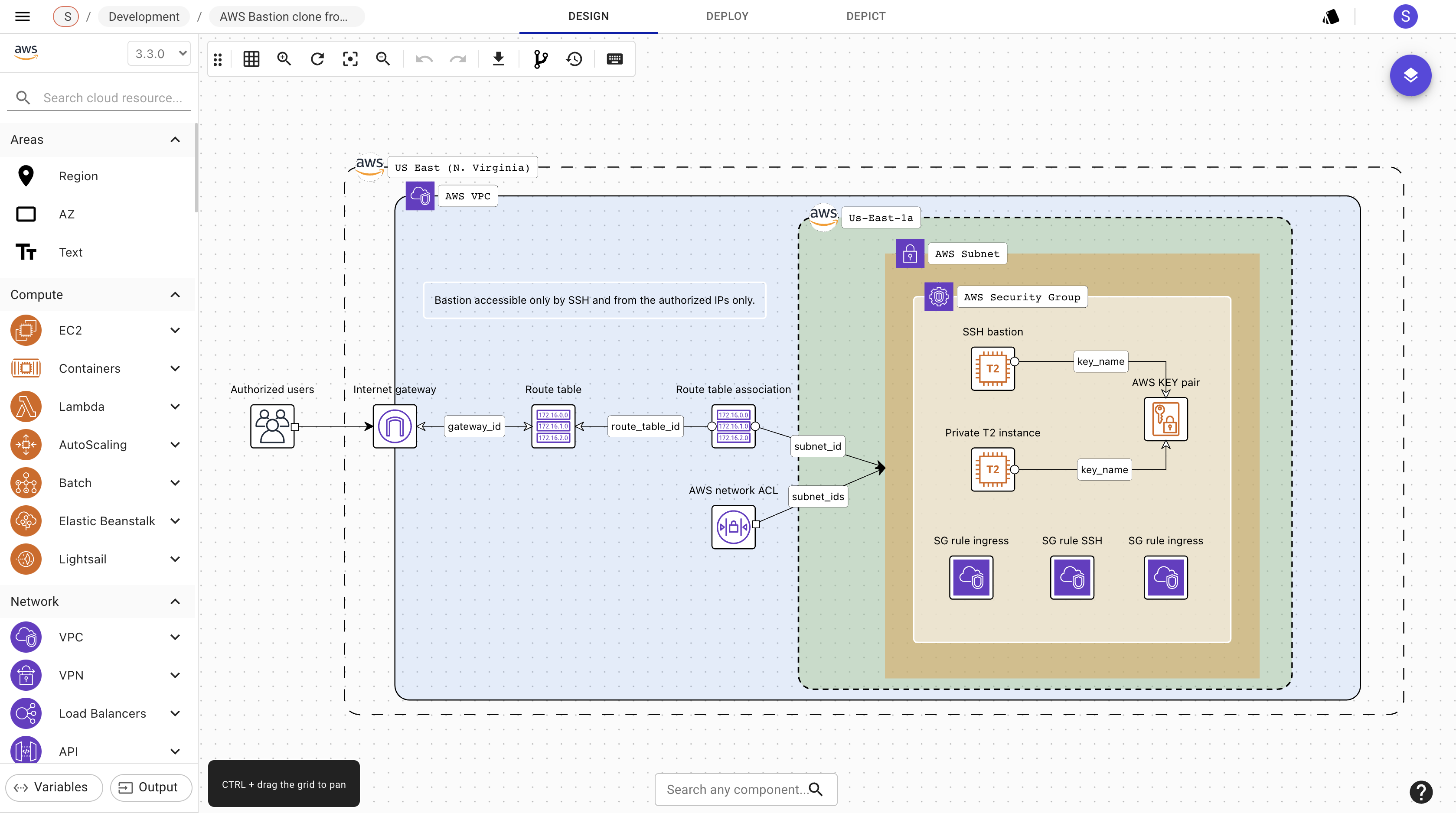This screenshot has width=1456, height=813.
Task: Collapse the Compute section
Action: [x=175, y=294]
